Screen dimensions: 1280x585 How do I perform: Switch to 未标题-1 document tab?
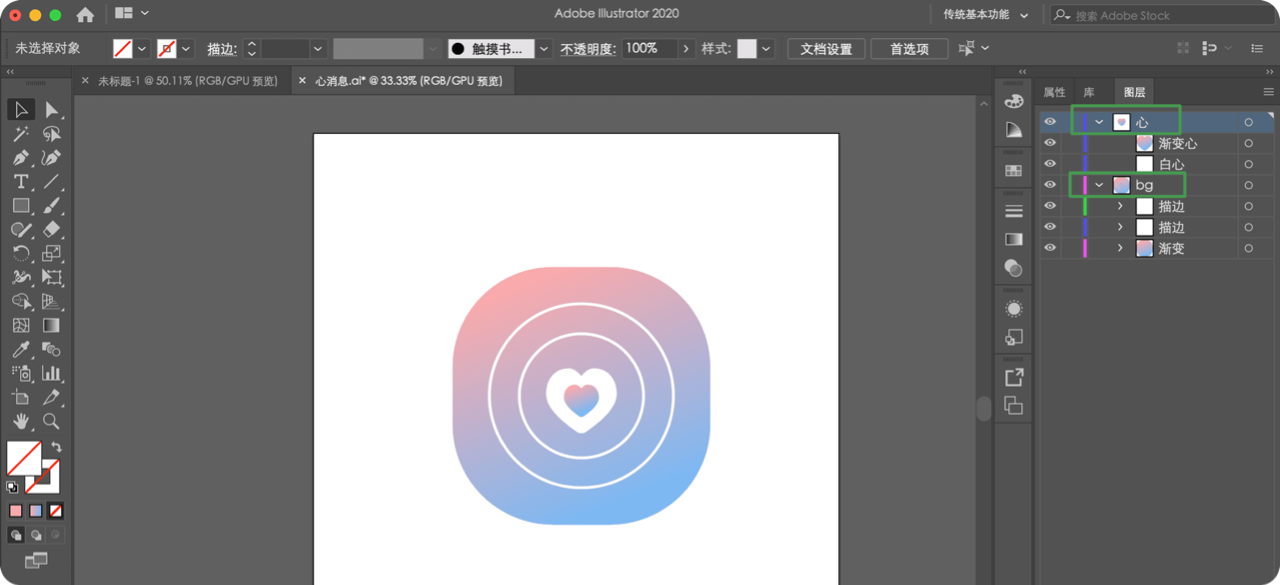(187, 81)
